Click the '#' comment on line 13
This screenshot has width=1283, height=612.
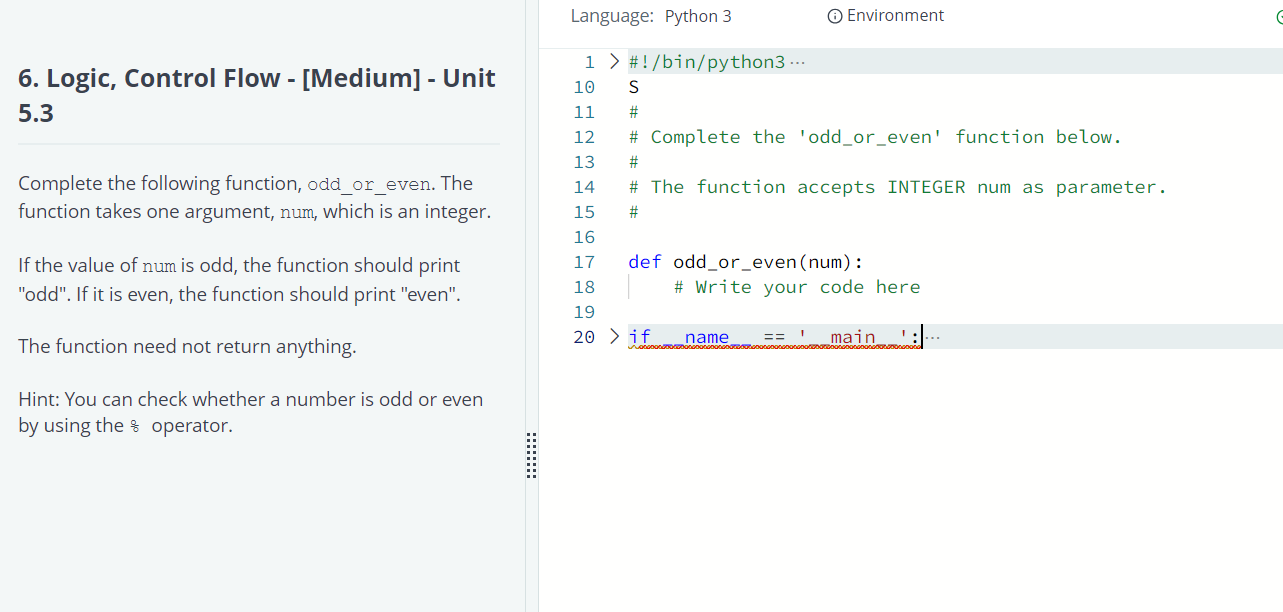coord(634,163)
